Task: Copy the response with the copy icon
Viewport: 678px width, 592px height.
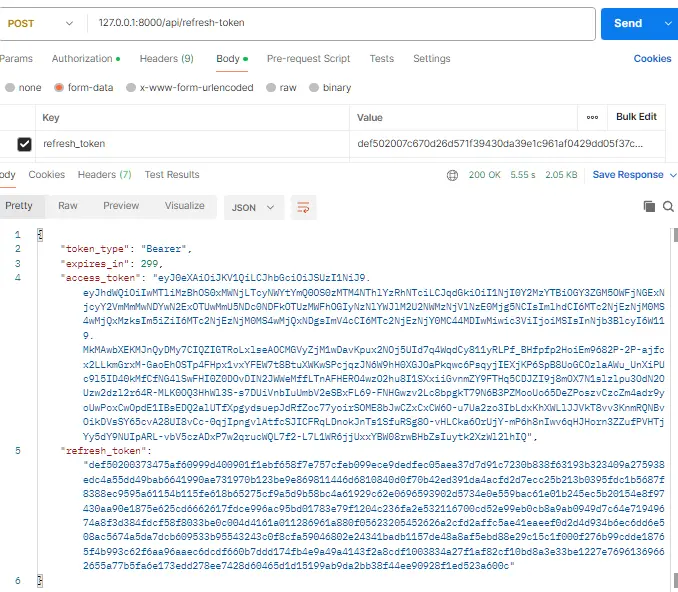Action: point(649,207)
